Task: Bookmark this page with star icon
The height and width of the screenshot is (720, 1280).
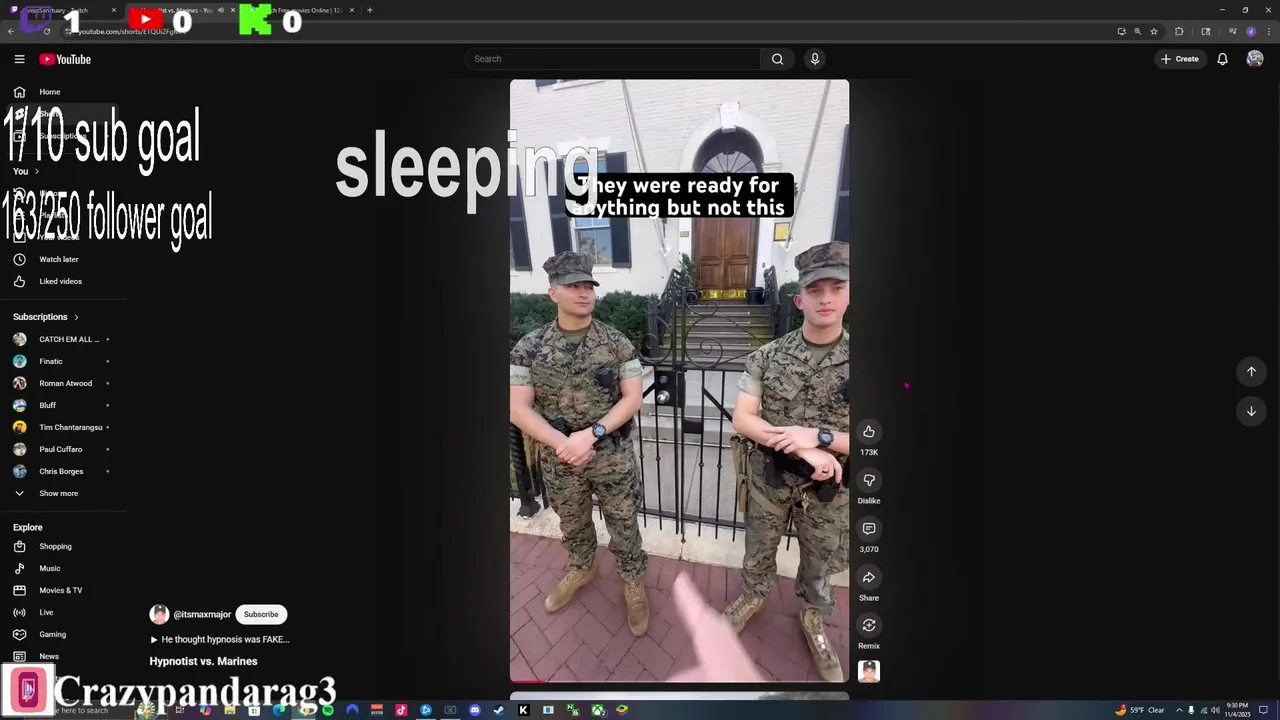Action: 1154,31
